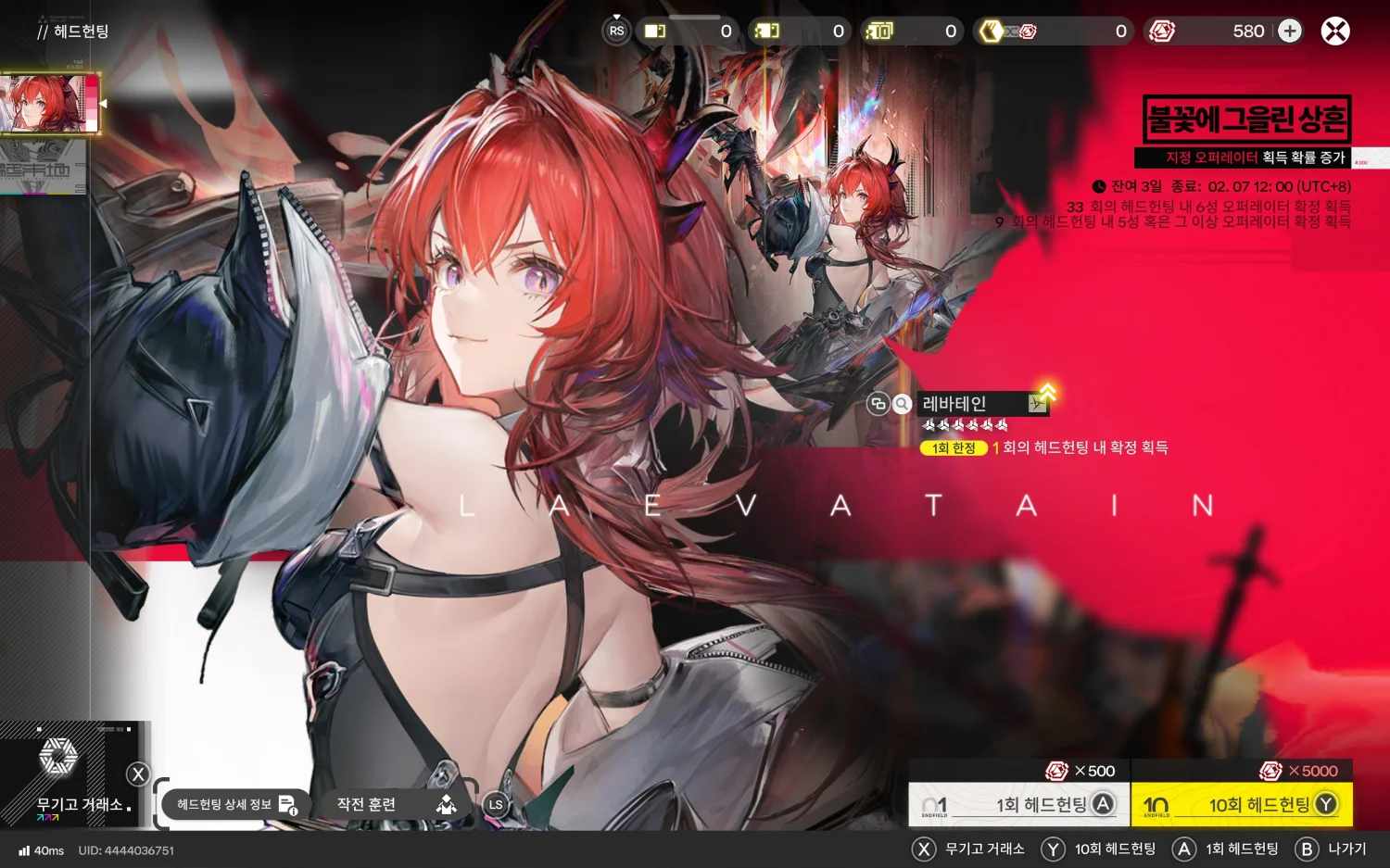Open 헤드헌팅 상세 정보 details
Viewport: 1390px width, 868px height.
[x=235, y=804]
